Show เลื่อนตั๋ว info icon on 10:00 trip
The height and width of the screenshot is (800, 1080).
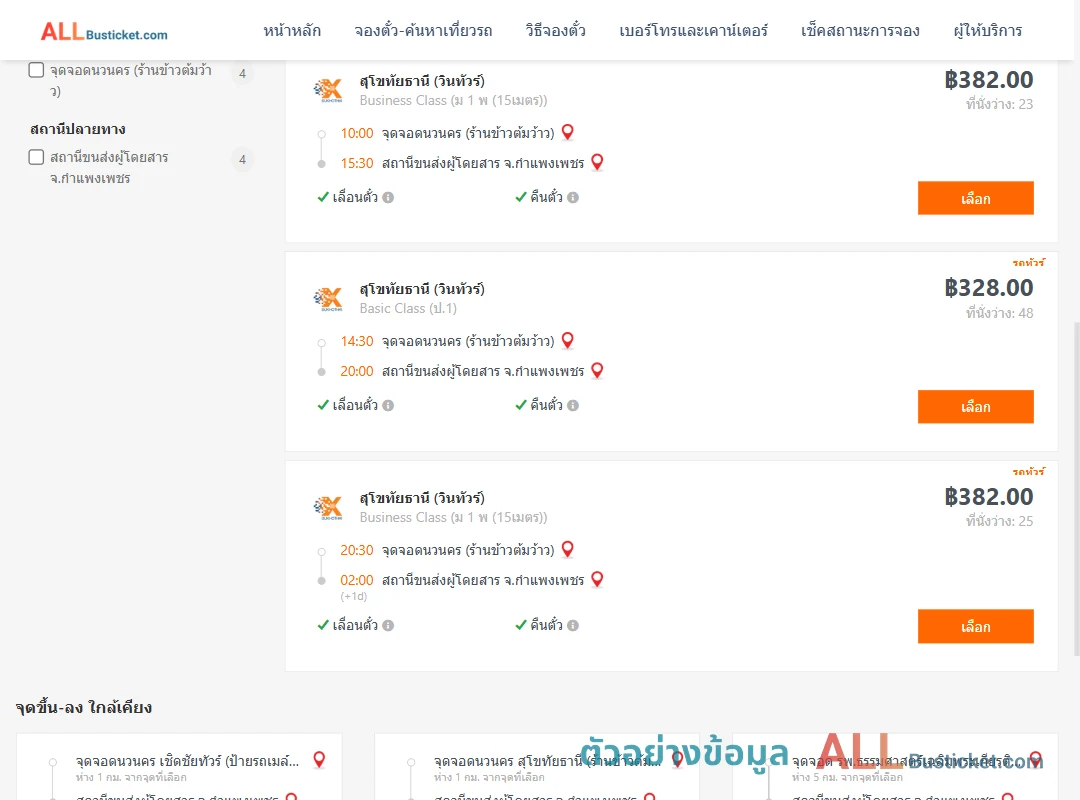pyautogui.click(x=388, y=198)
